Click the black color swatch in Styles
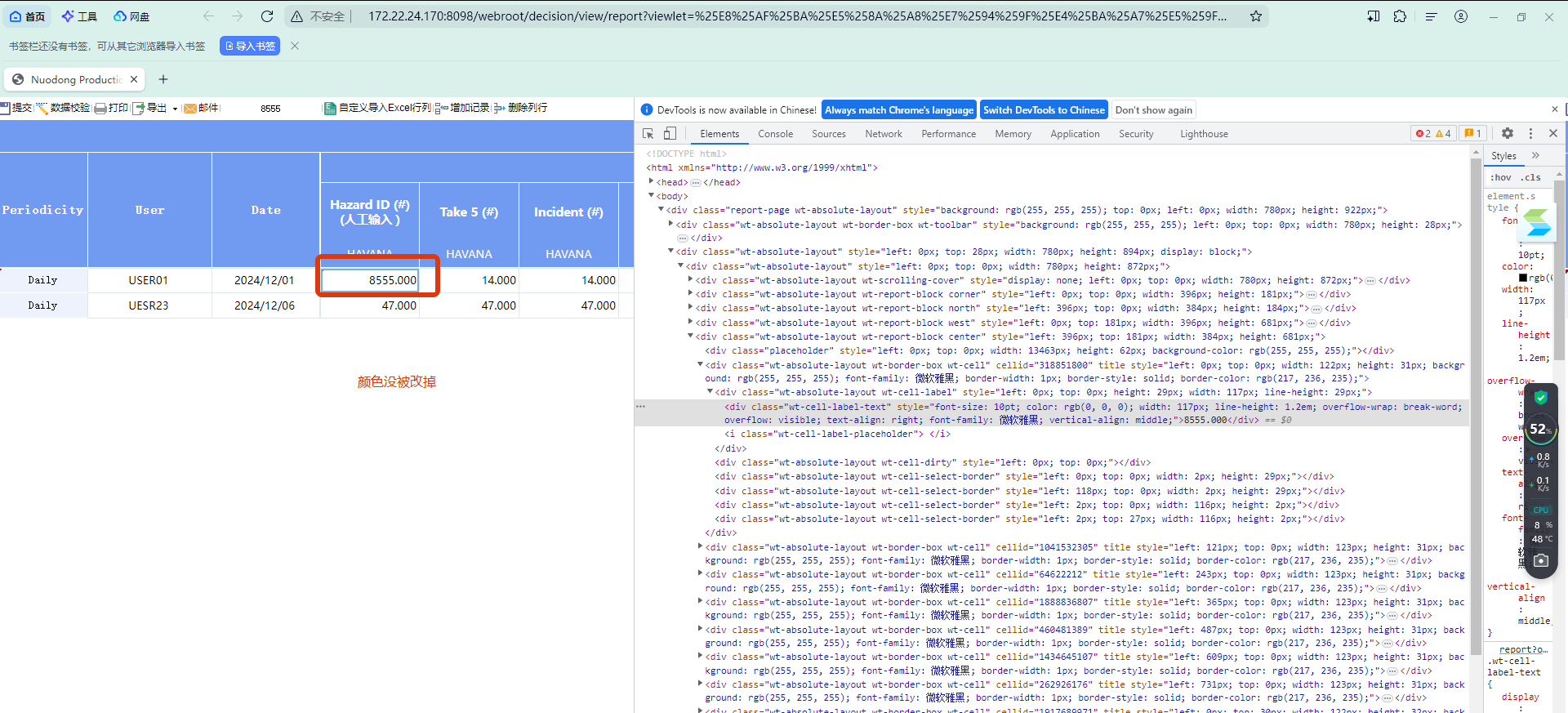 1523,278
